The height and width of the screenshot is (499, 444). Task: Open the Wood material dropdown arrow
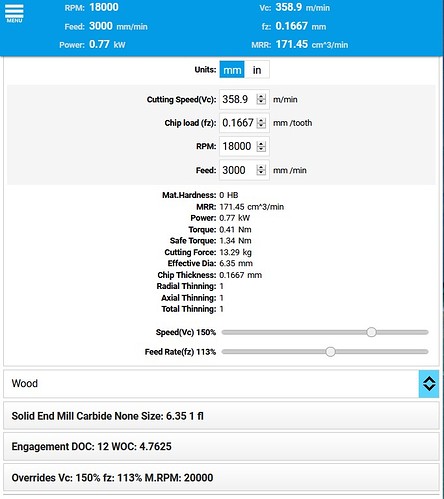pos(429,384)
